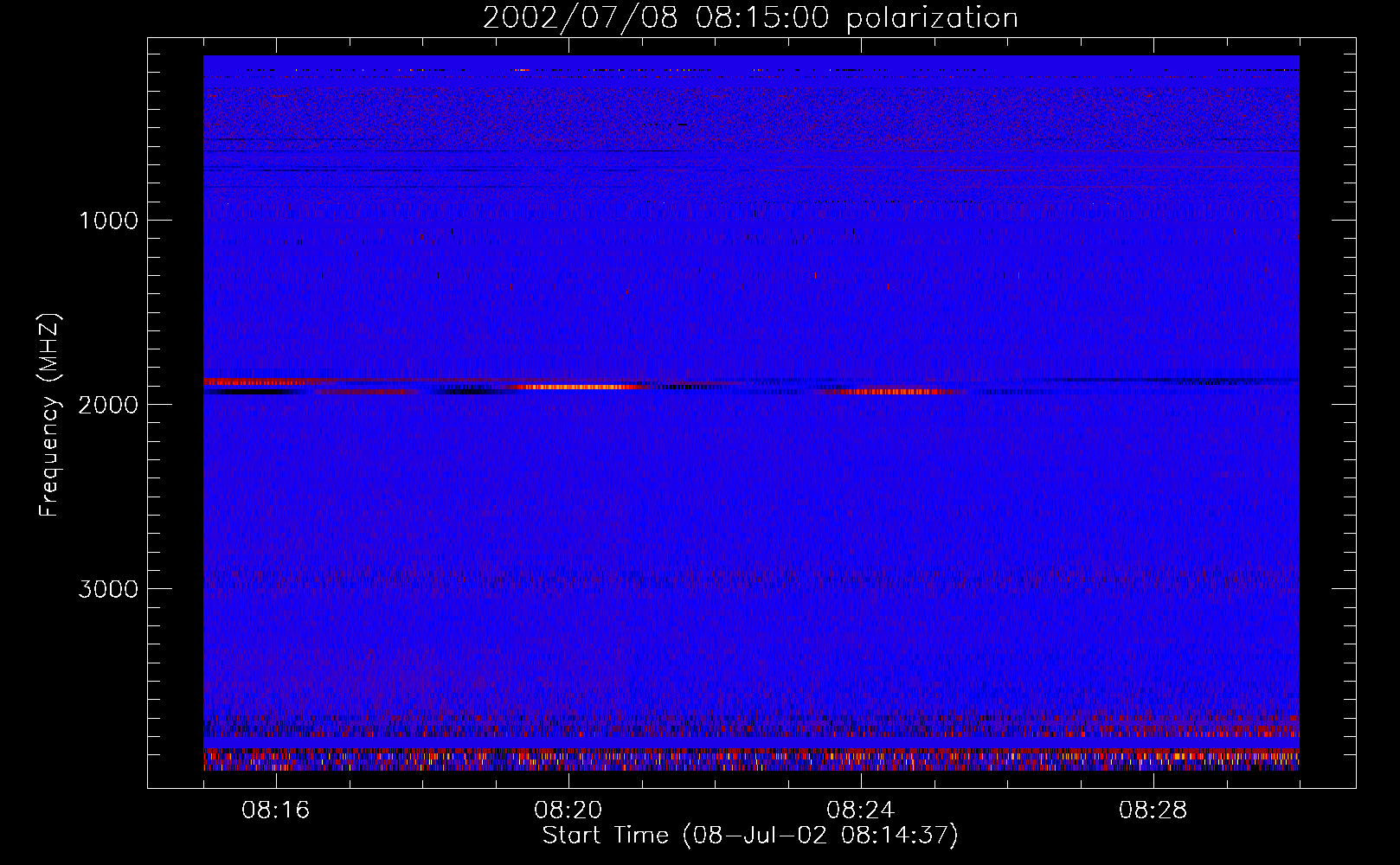Click the "2000" frequency tick label
Screen dimensions: 1400x865
pos(108,405)
